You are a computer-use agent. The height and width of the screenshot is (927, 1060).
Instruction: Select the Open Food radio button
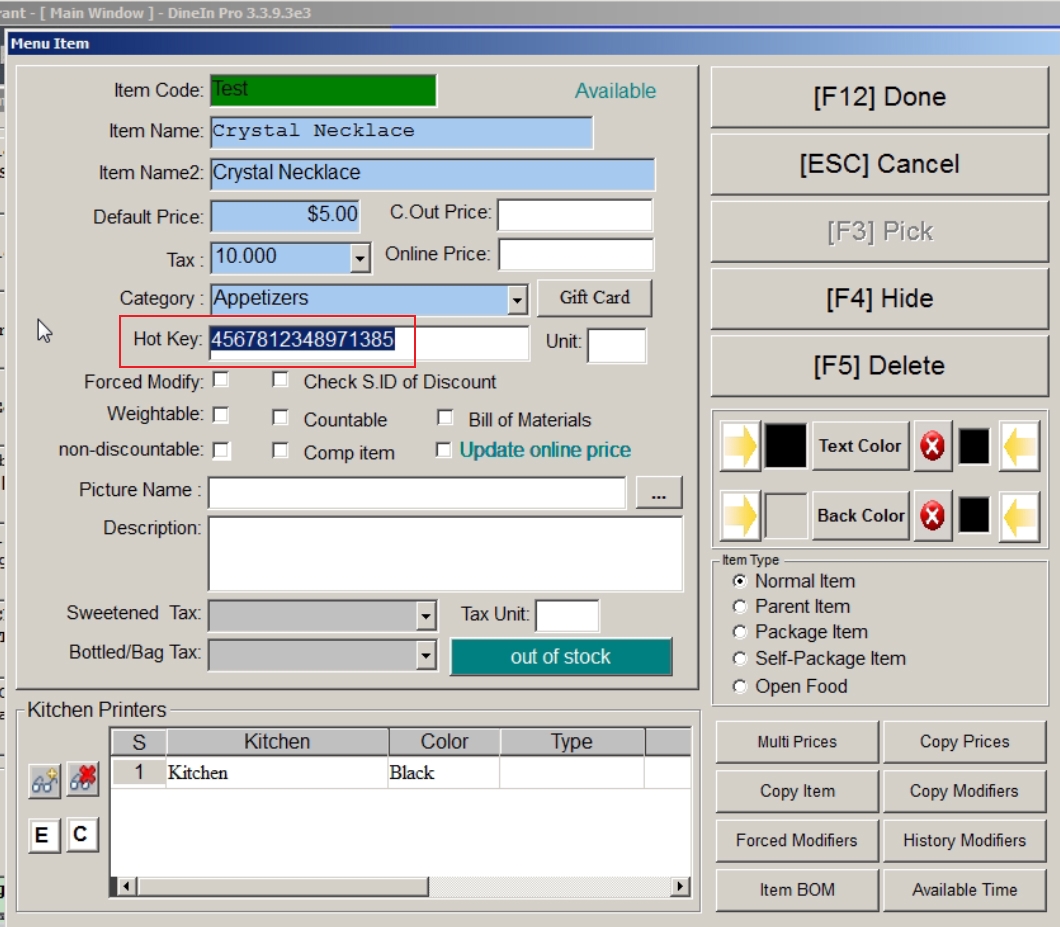click(740, 686)
